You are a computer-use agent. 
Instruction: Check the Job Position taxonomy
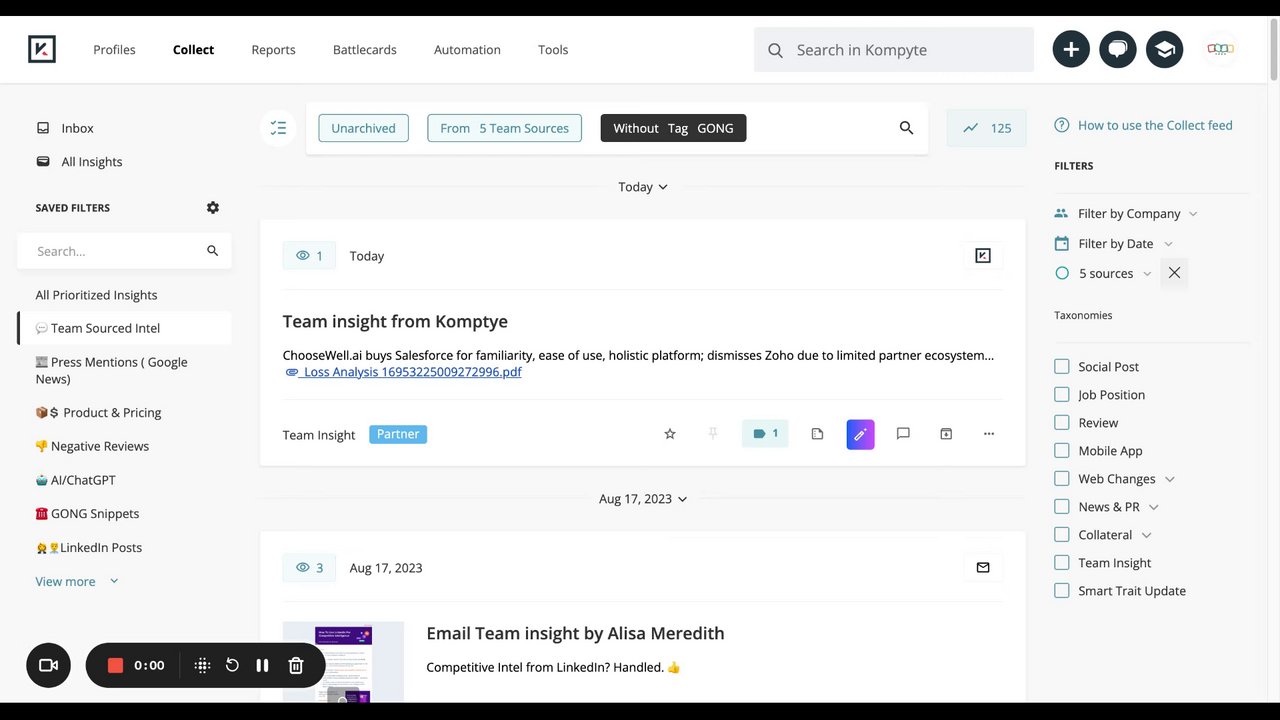1062,395
